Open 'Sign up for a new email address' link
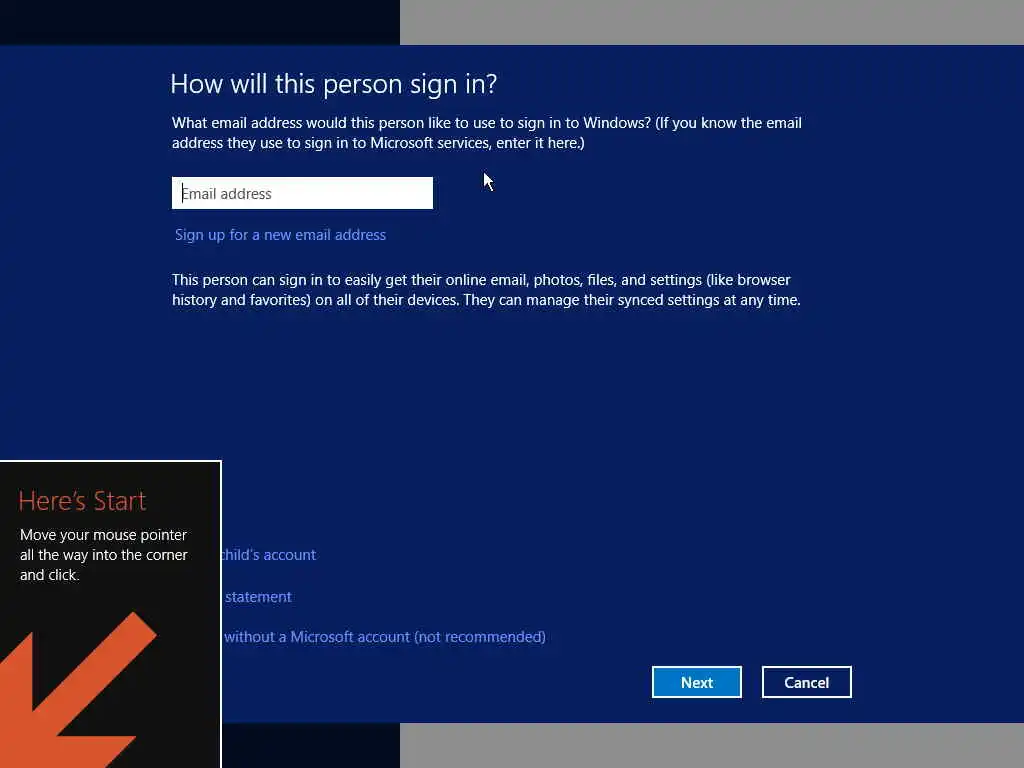 [280, 235]
